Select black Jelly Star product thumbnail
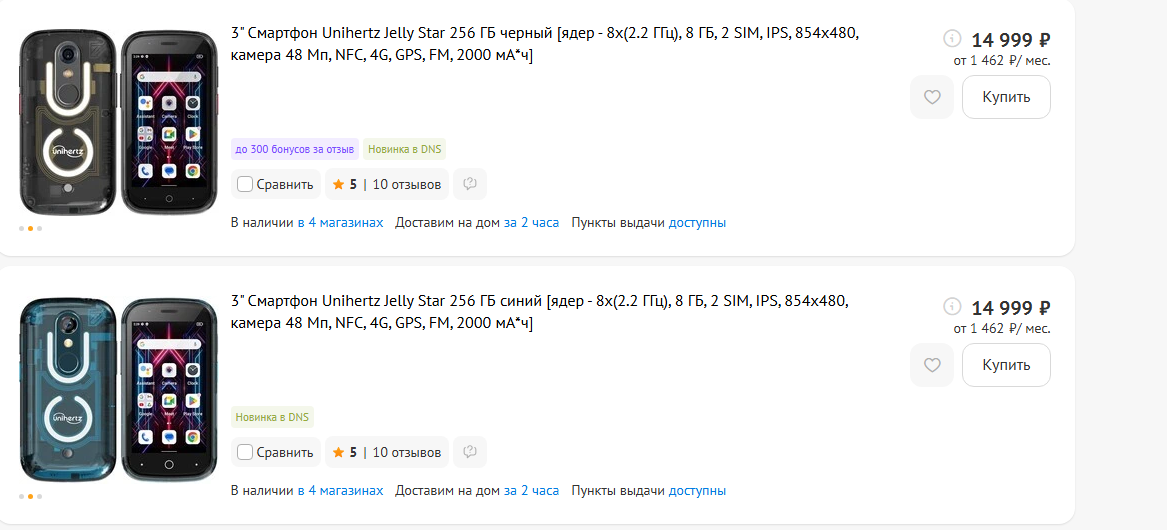Screen dimensions: 1167x530 pos(118,123)
